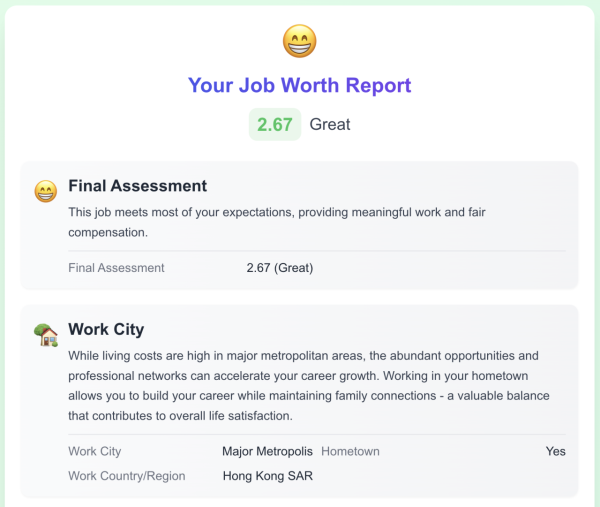Click the Final Assessment row label above 2.67 (Great)

click(x=116, y=268)
